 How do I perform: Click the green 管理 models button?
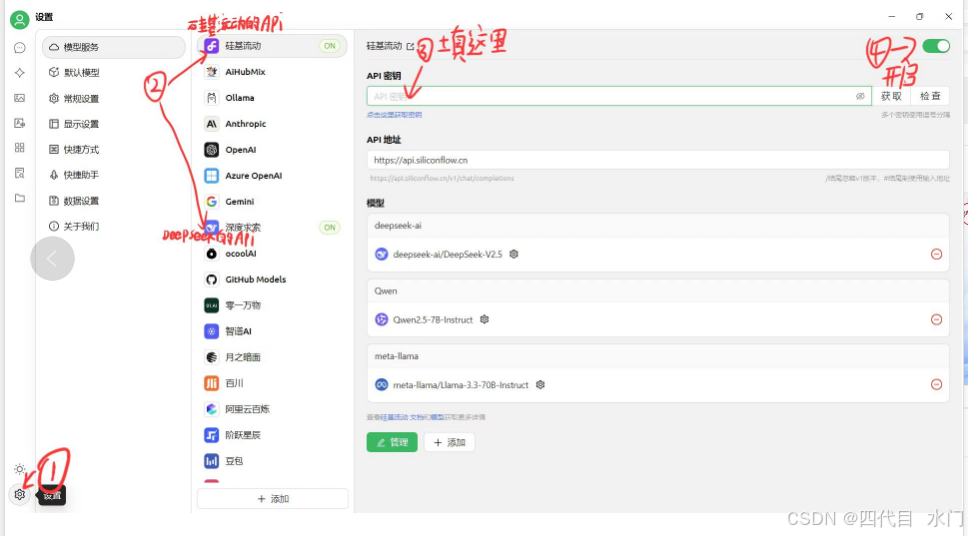(392, 442)
